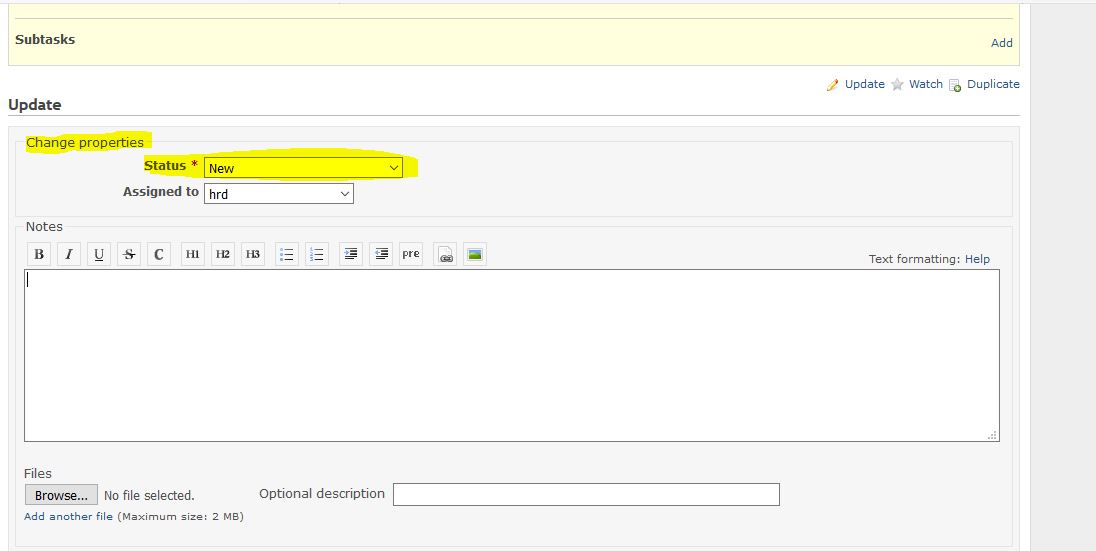The height and width of the screenshot is (551, 1096).
Task: Insert wiki page link icon
Action: click(x=445, y=255)
